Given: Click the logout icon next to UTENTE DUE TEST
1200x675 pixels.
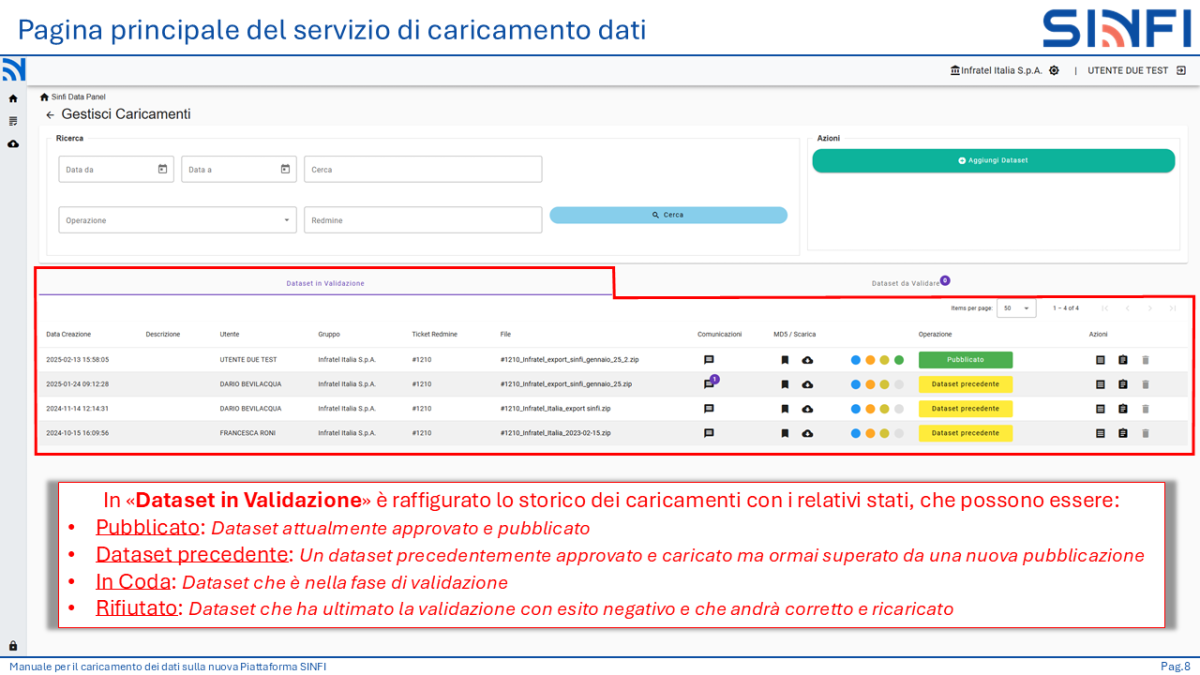Looking at the screenshot, I should [x=1181, y=70].
